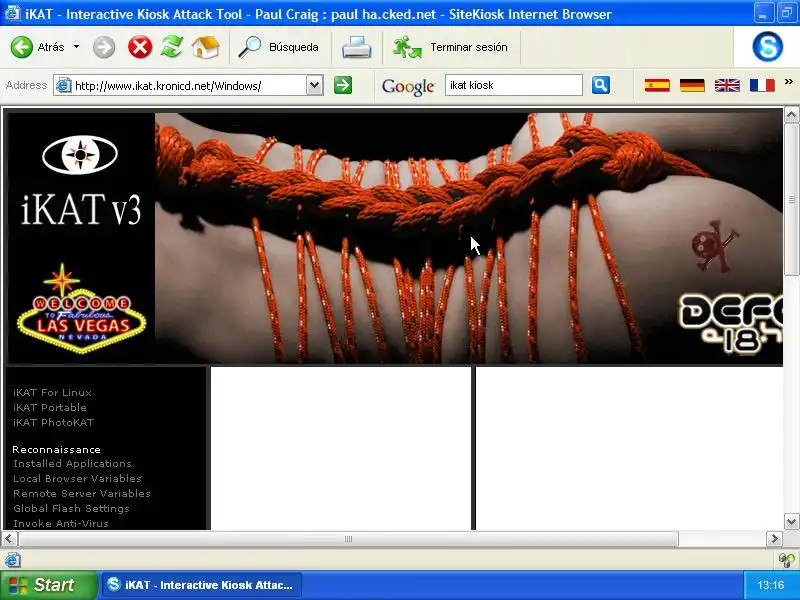
Task: Stop loading with the red X icon
Action: tap(140, 47)
